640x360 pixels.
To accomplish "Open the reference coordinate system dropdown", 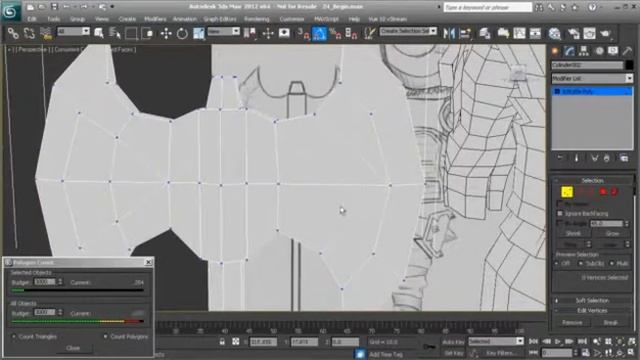I will [223, 31].
